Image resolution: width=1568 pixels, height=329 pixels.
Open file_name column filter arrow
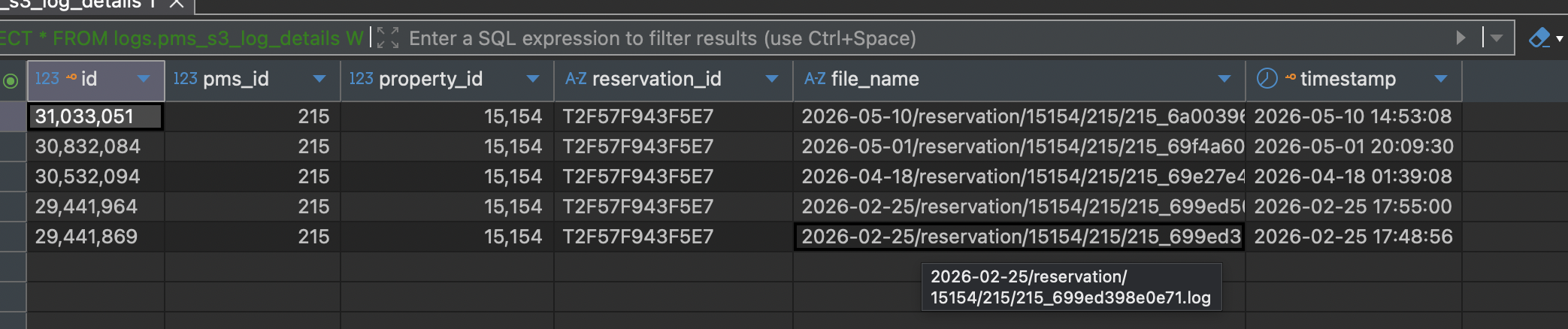[x=1224, y=79]
